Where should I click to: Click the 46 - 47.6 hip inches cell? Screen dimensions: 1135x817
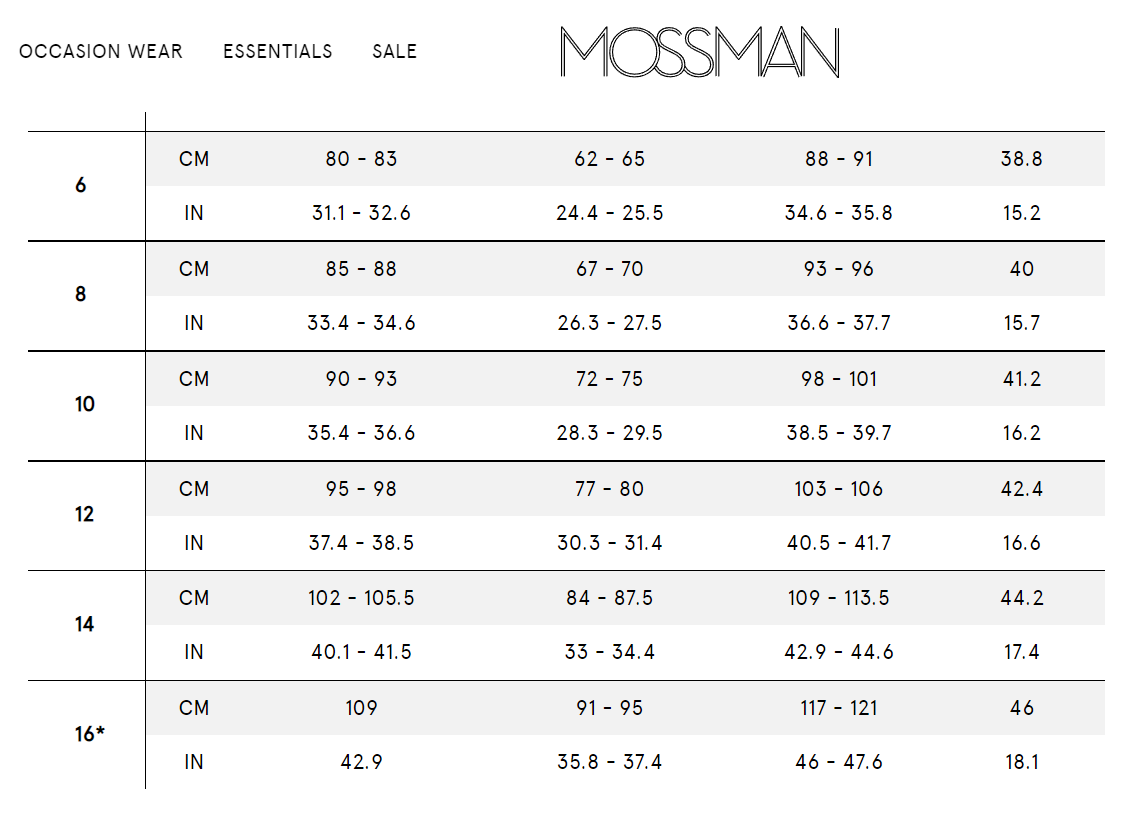[x=838, y=762]
